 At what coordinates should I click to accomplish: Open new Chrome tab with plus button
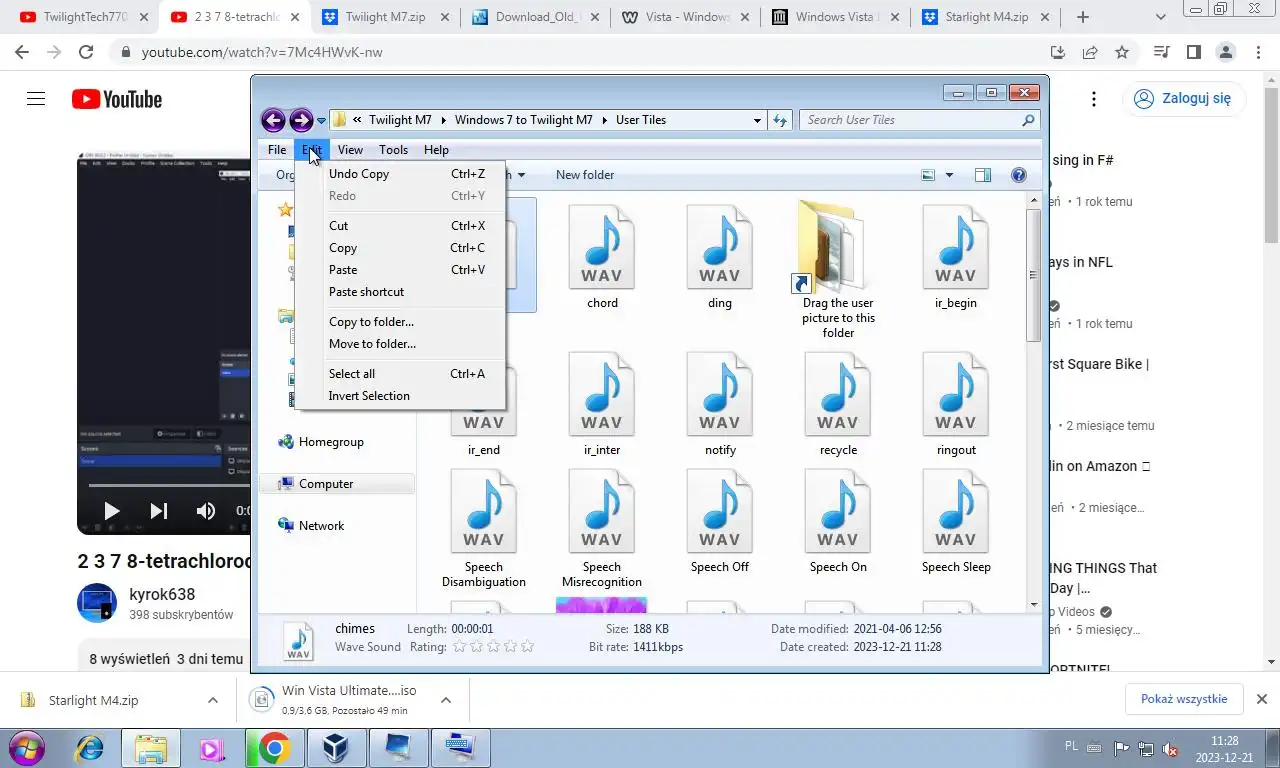1083,17
